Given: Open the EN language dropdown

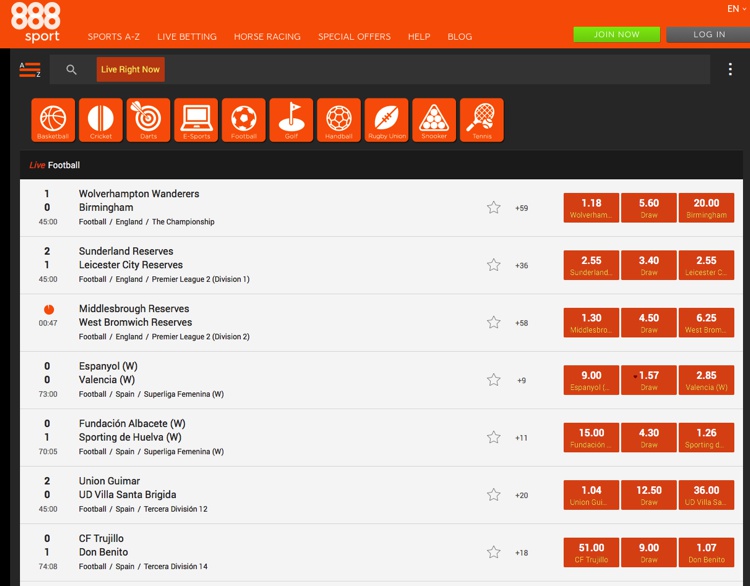Looking at the screenshot, I should click(x=736, y=9).
